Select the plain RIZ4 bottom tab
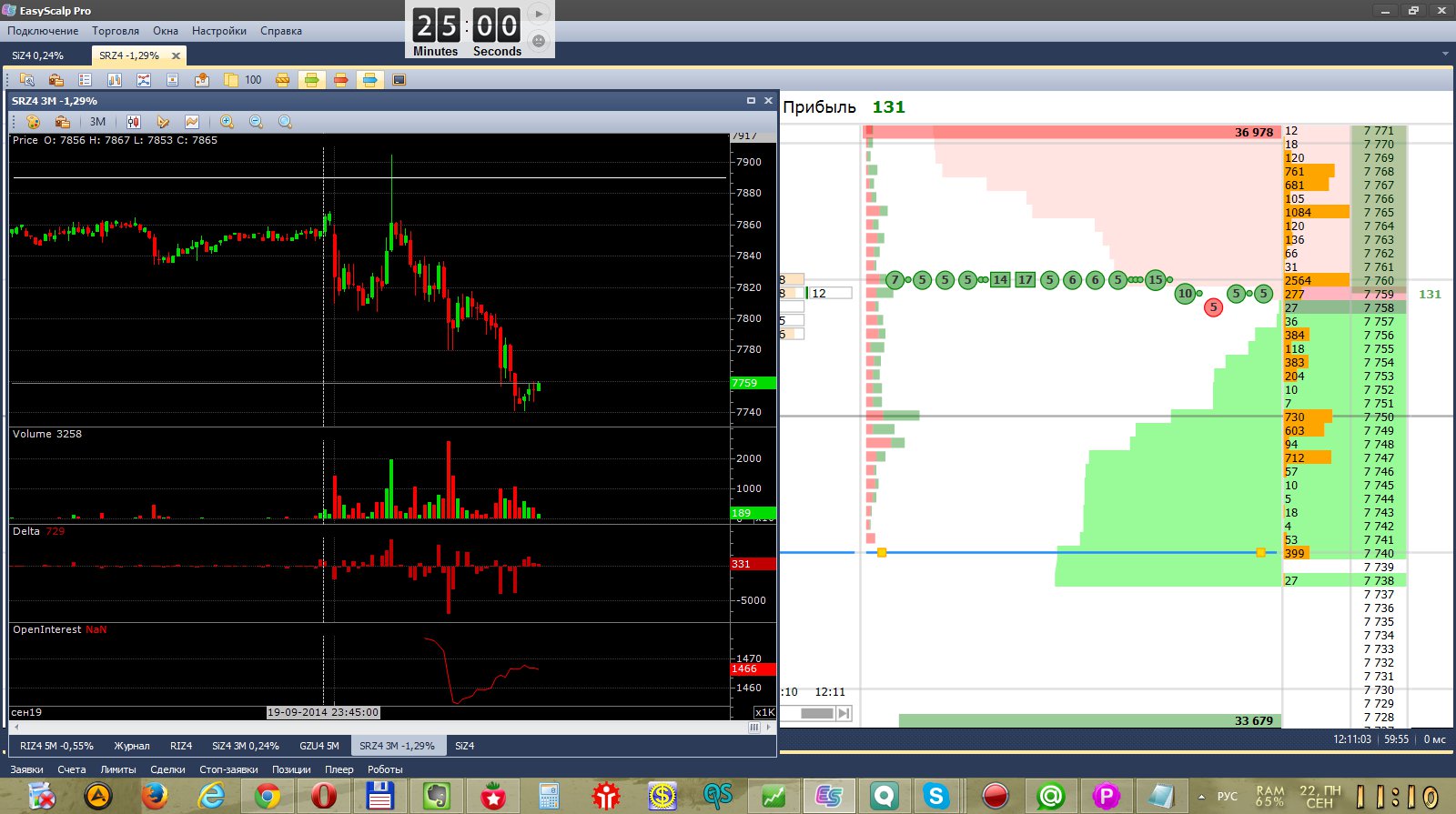Viewport: 1456px width, 814px height. tap(181, 746)
